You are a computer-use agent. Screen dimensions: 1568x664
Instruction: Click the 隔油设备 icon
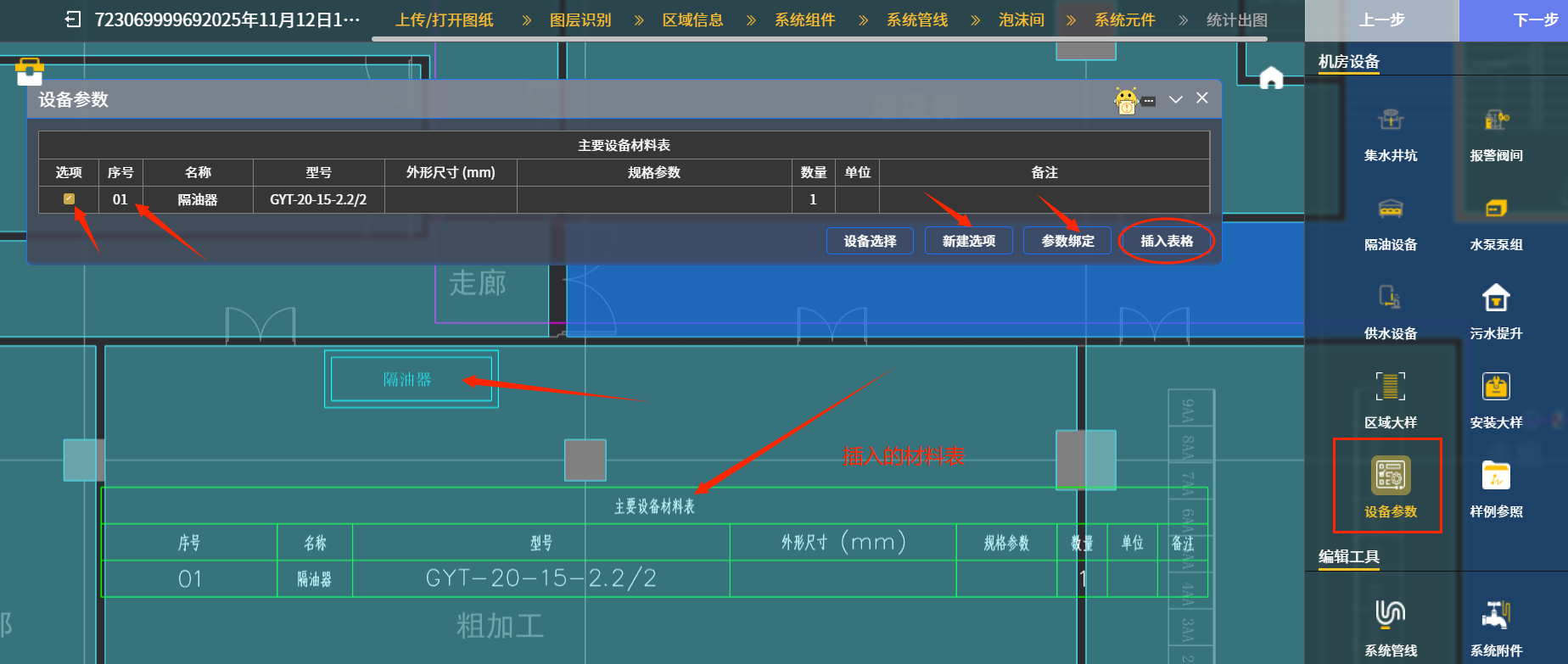1390,209
